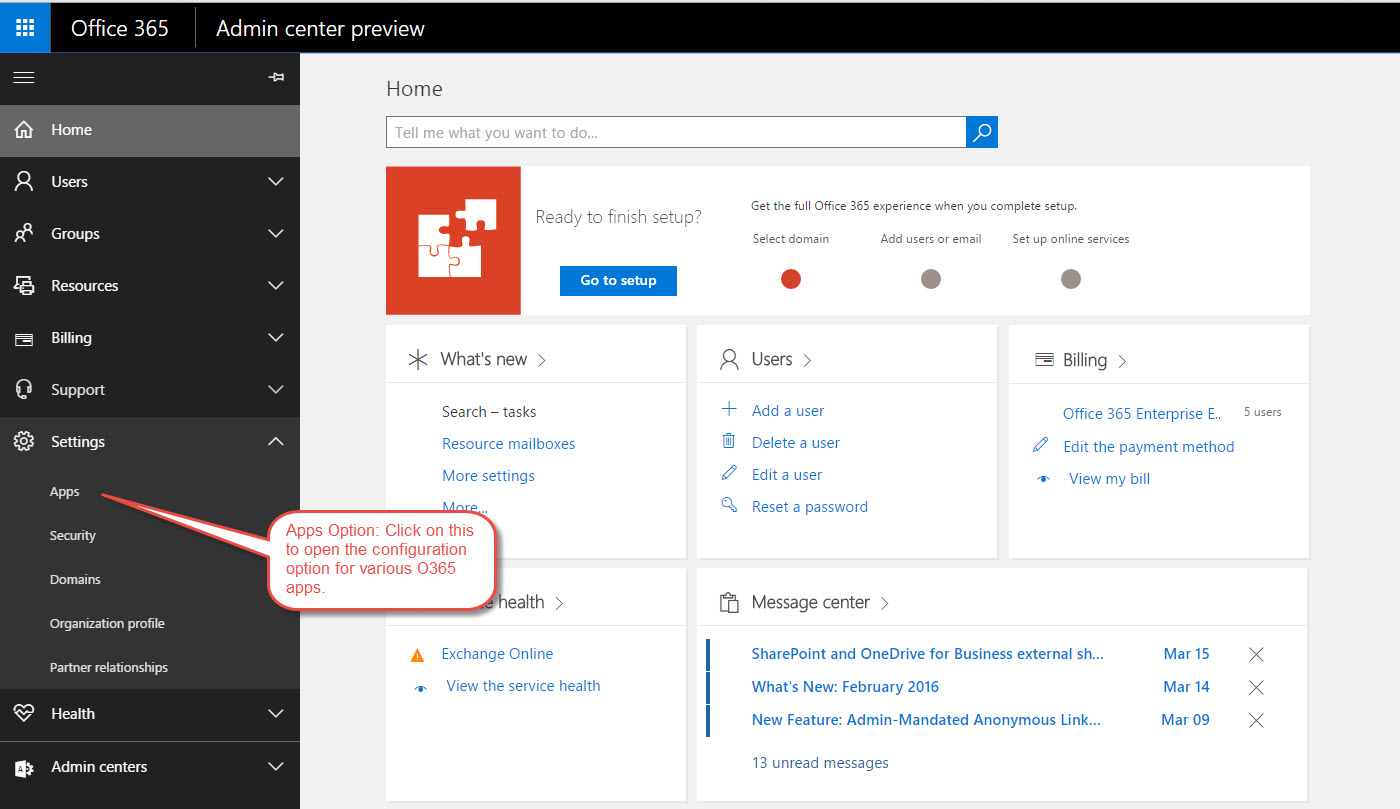The width and height of the screenshot is (1400, 809).
Task: Open the Resource mailboxes link
Action: click(x=509, y=444)
